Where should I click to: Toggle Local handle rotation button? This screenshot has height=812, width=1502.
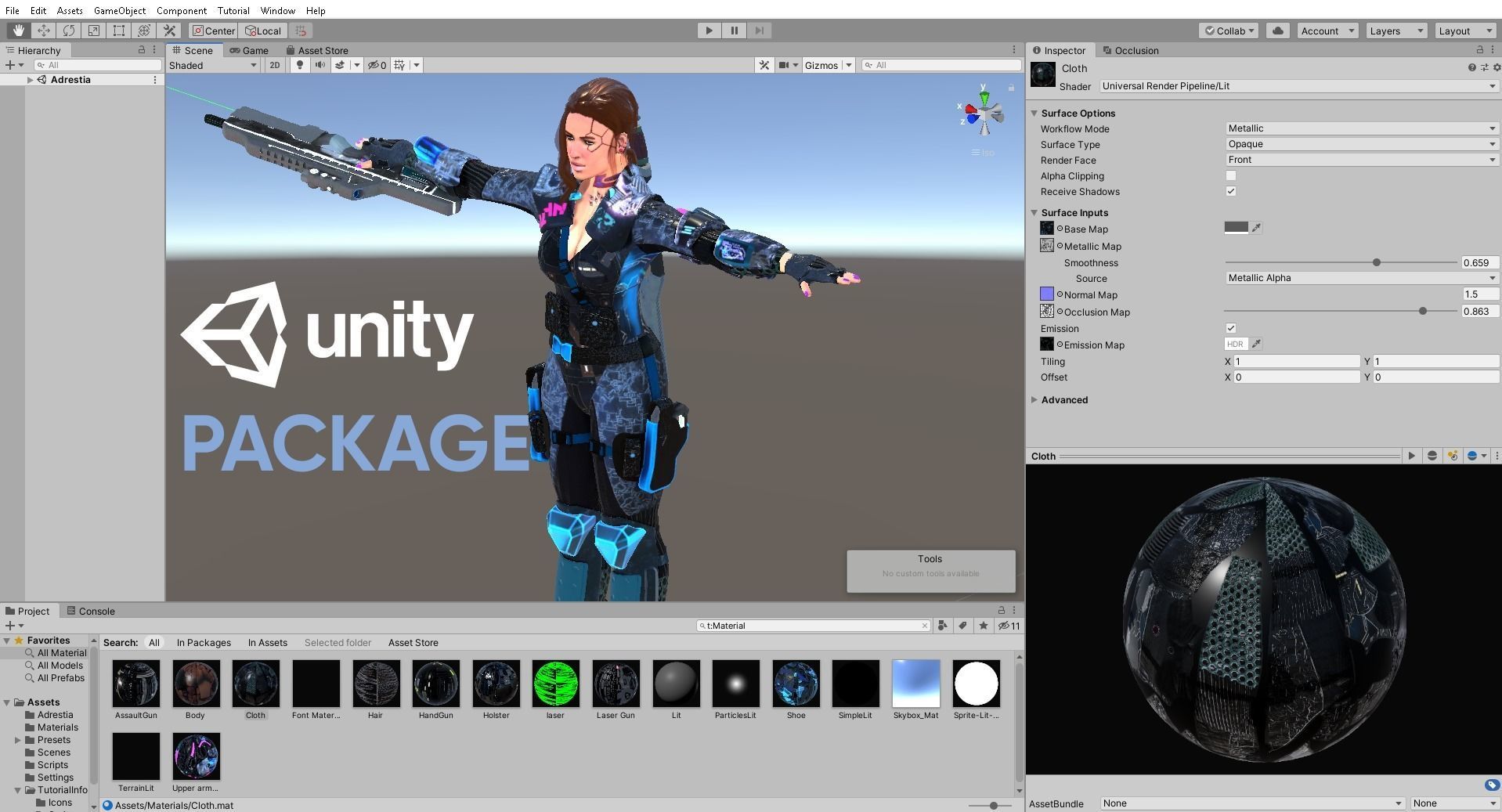tap(263, 31)
